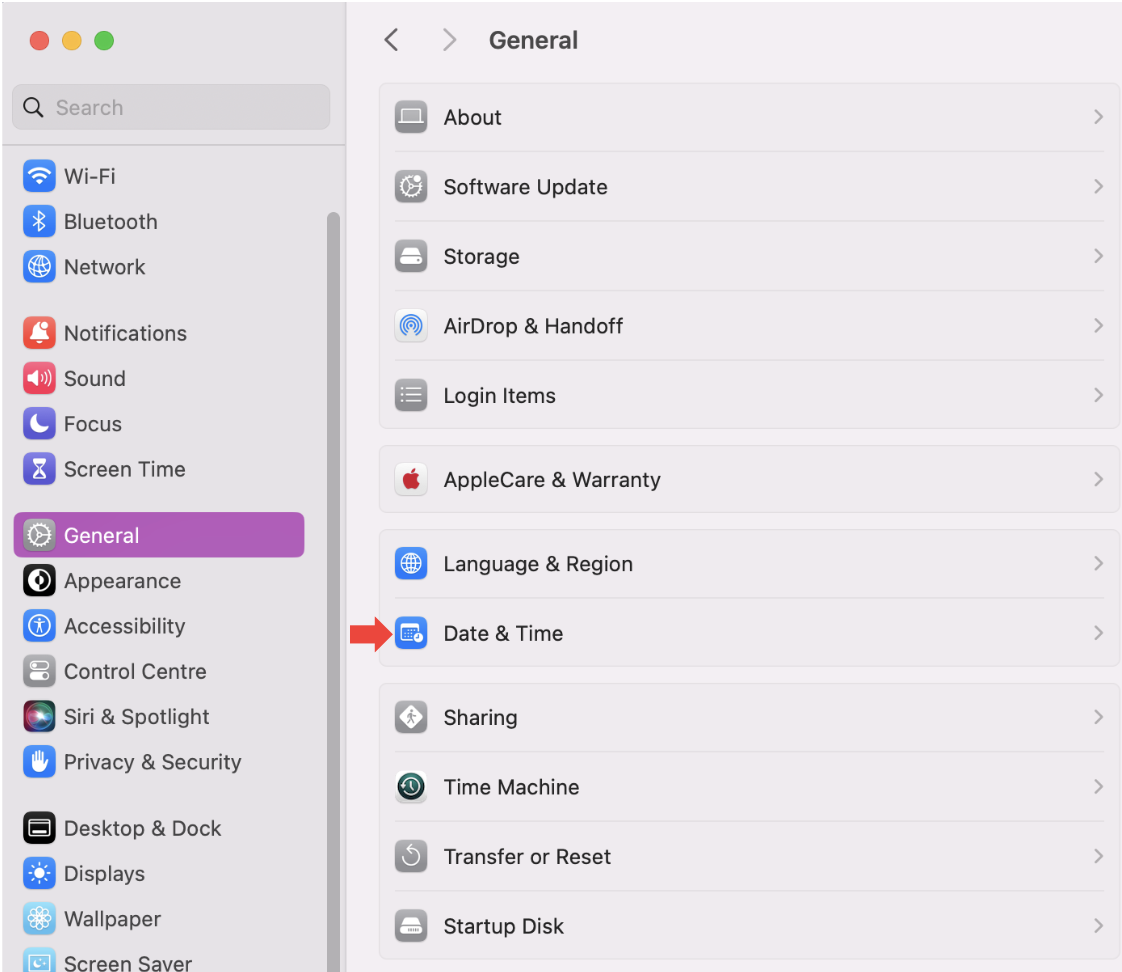Click inside the Search field
This screenshot has height=972, width=1122.
tap(170, 107)
